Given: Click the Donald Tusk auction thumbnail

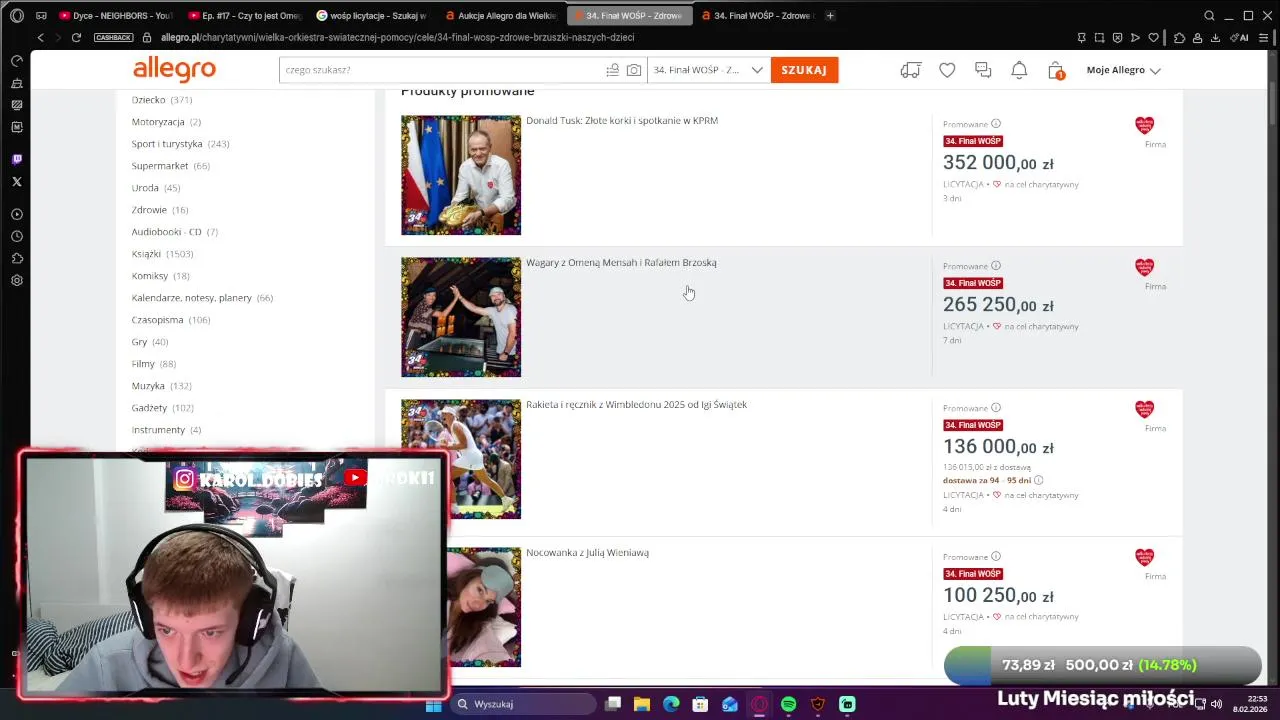Looking at the screenshot, I should point(461,175).
